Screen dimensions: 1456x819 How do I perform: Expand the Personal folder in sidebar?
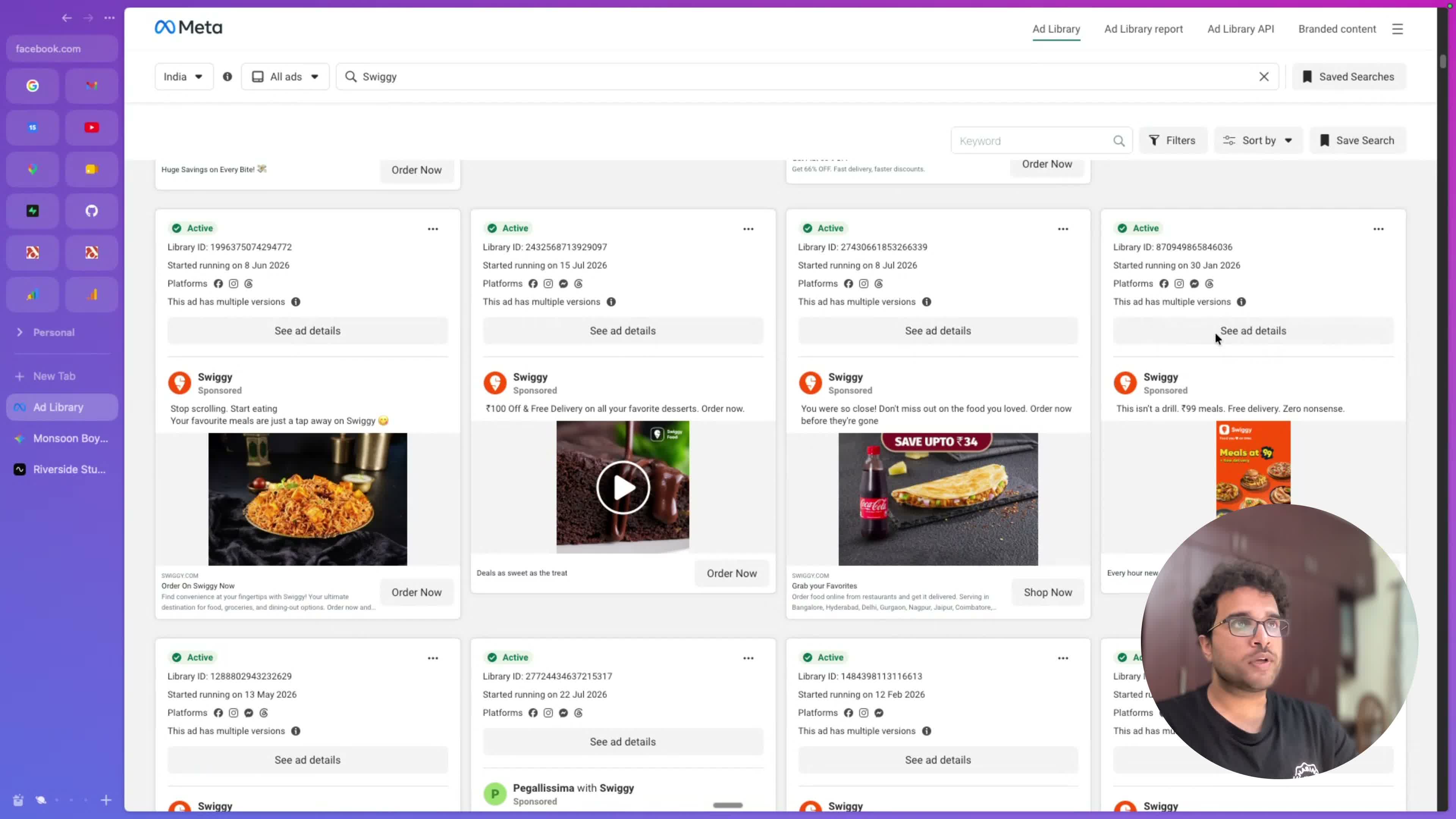coord(20,333)
